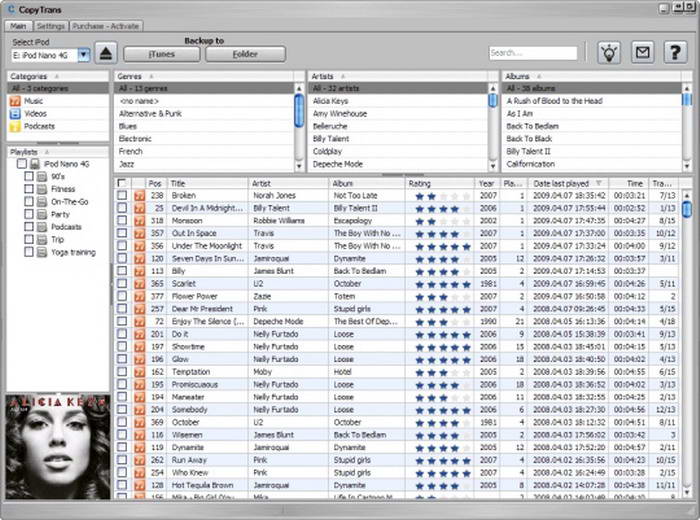This screenshot has width=700, height=520.
Task: Toggle the select-all checkbox in track header
Action: pyautogui.click(x=122, y=183)
